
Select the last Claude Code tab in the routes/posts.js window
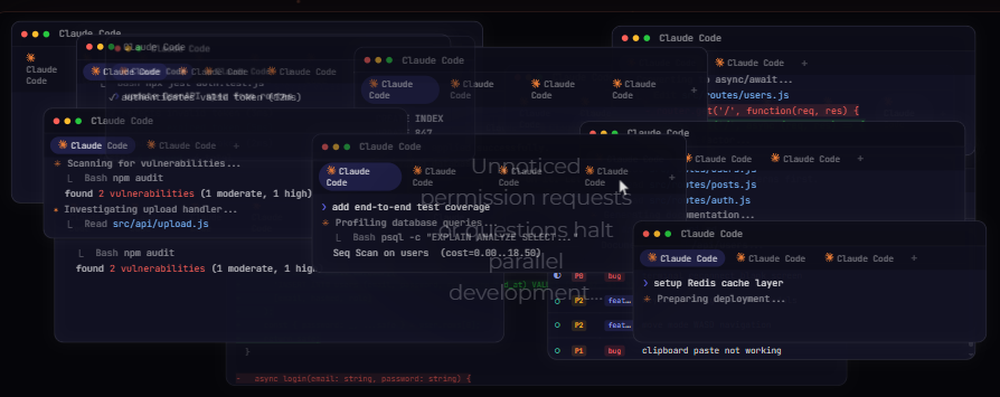[805, 158]
